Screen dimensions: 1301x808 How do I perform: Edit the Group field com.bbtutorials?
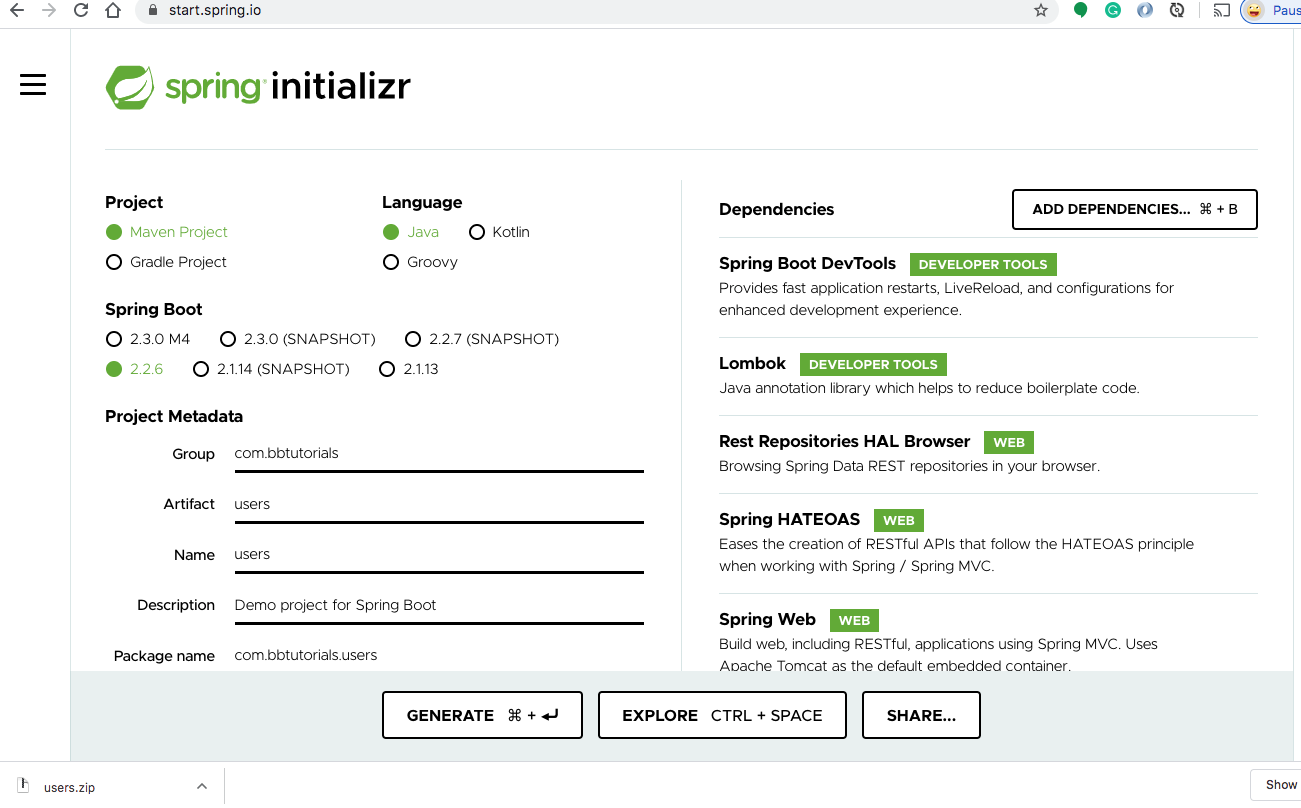click(439, 454)
